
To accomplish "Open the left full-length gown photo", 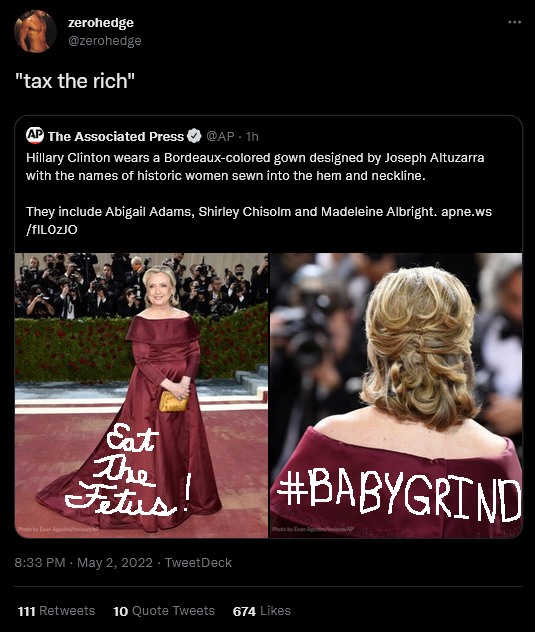I will (x=142, y=395).
